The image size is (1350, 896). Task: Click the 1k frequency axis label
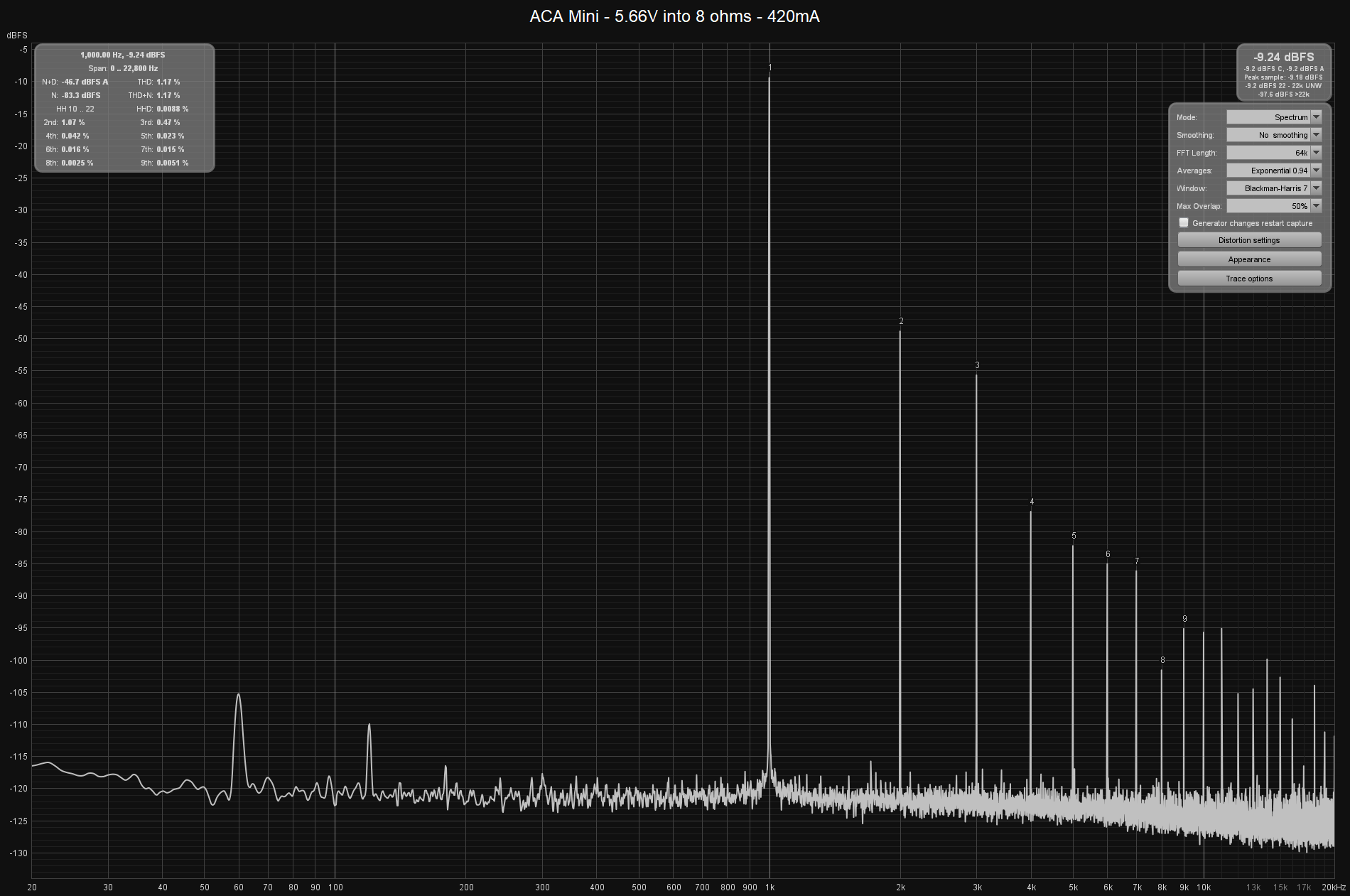click(x=770, y=887)
